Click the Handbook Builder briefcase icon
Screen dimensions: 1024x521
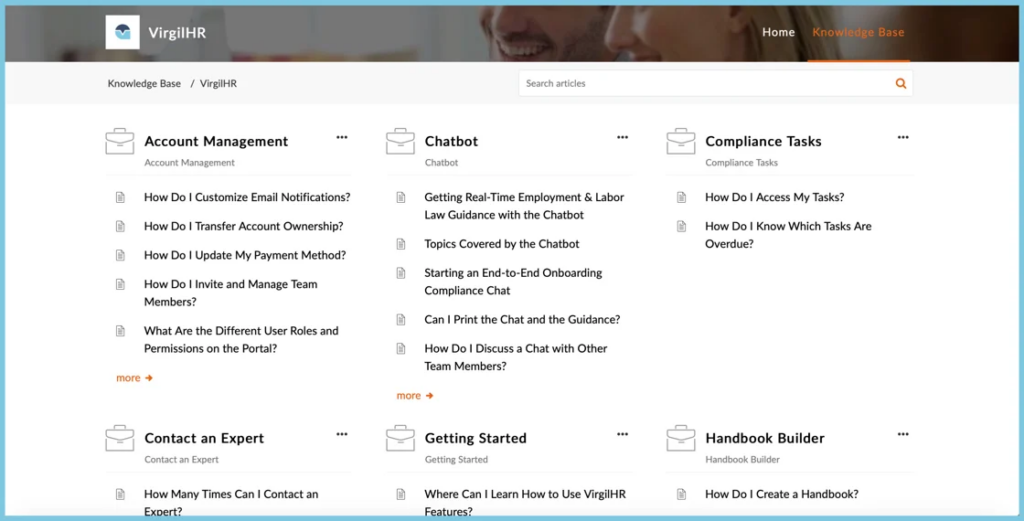point(680,438)
